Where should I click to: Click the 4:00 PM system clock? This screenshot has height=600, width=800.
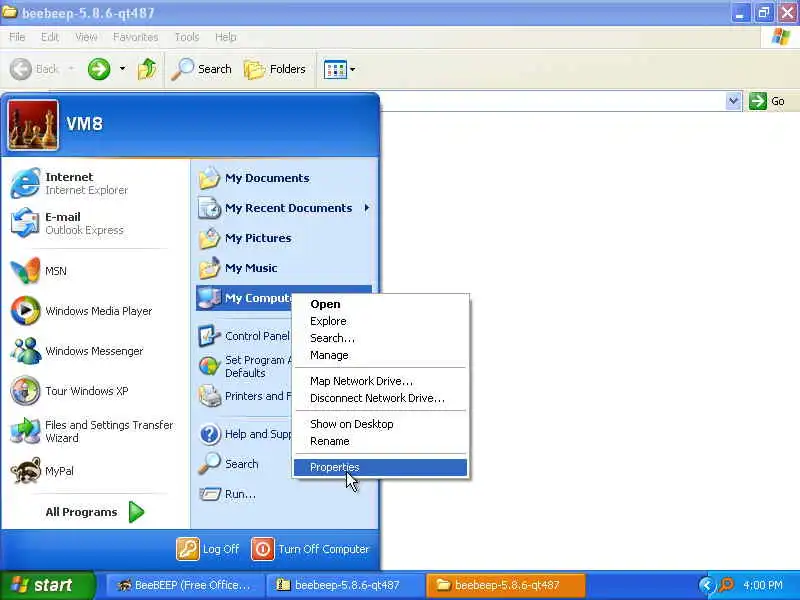pos(763,585)
